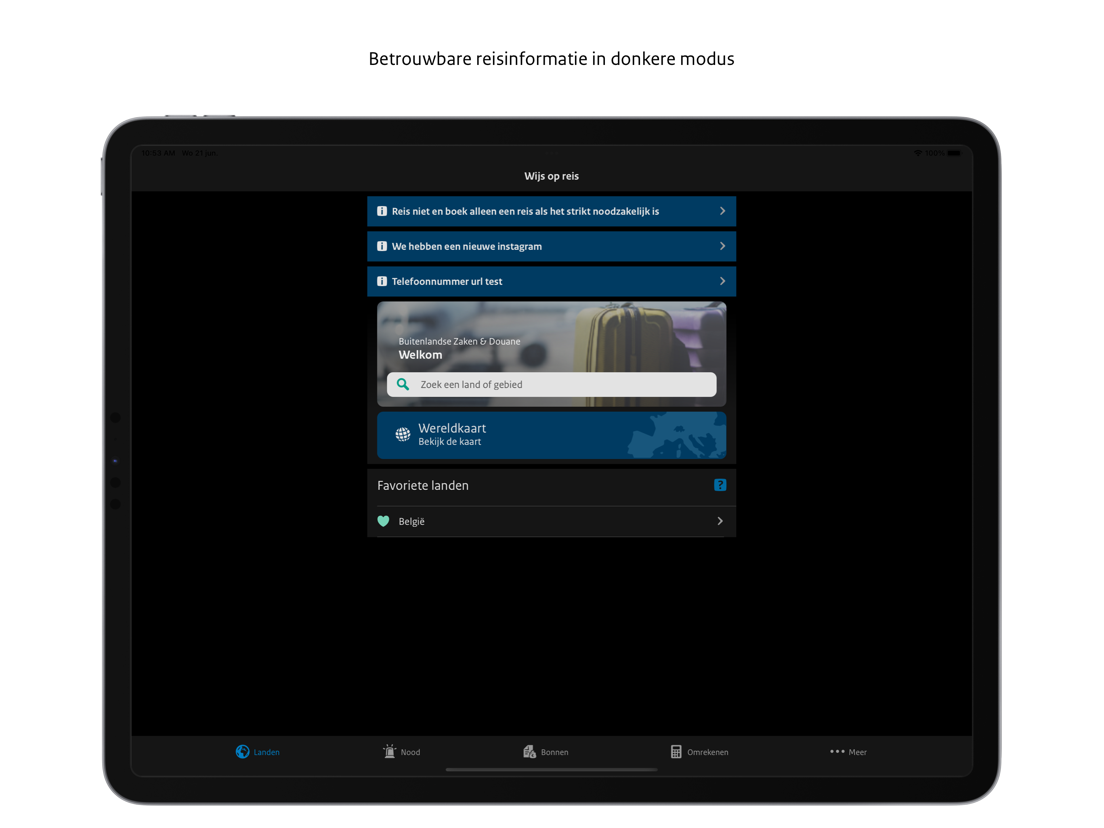Viewport: 1104px width, 828px height.
Task: Click chevron on 'Telefoonnummer url test' banner
Action: [722, 281]
